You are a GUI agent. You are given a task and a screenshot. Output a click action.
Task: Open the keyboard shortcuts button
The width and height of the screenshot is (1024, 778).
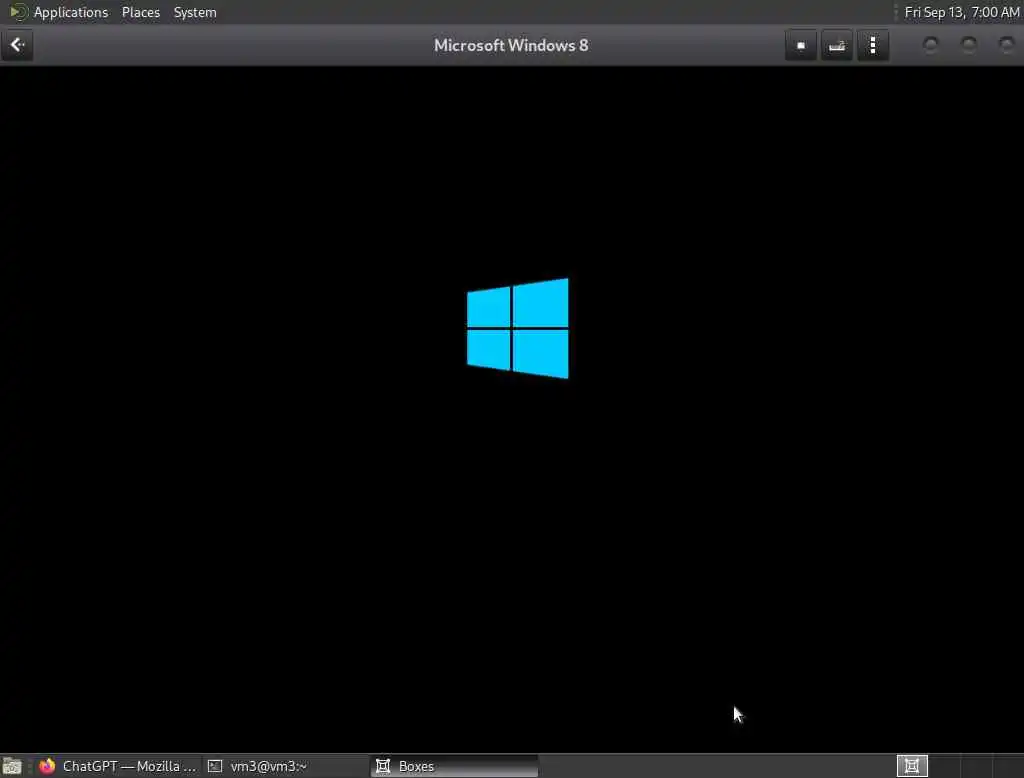[x=837, y=45]
